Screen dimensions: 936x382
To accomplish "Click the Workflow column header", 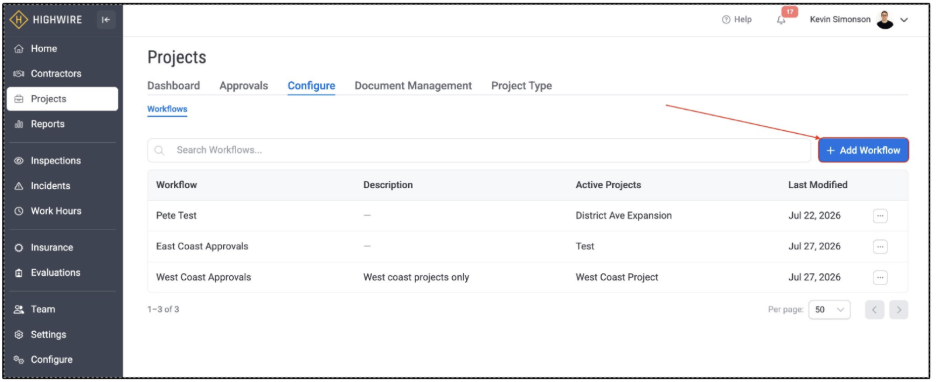I will coord(176,185).
